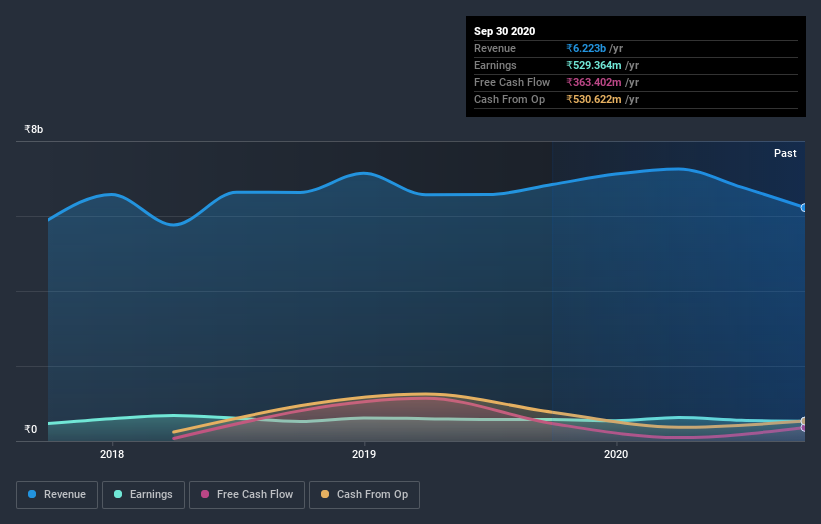The height and width of the screenshot is (524, 821).
Task: Click the 2019 axis label
Action: tap(364, 454)
